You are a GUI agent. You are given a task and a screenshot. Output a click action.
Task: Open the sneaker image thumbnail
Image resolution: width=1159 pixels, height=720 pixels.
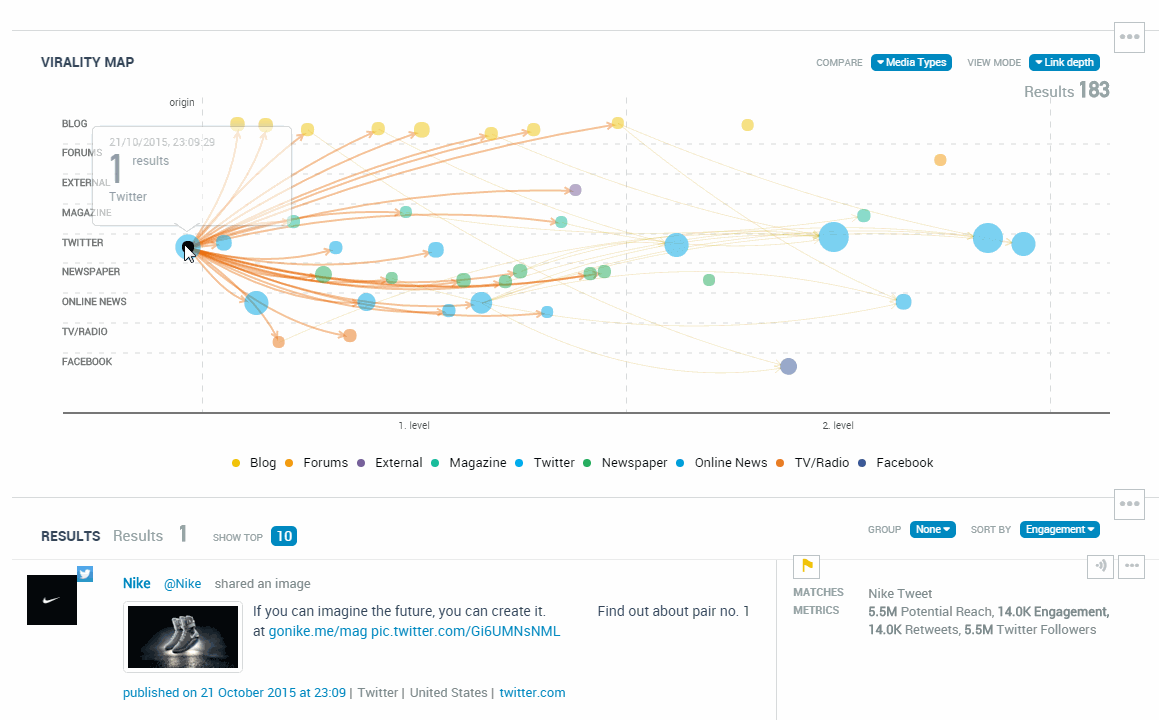point(183,636)
